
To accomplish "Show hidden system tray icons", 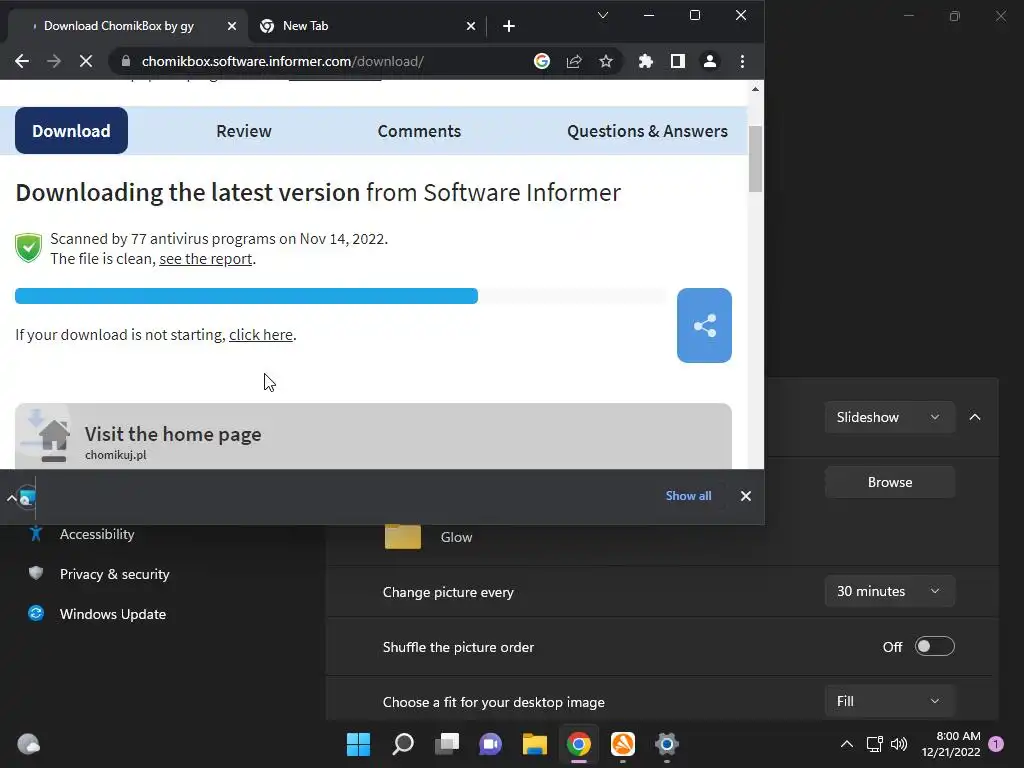I will [846, 744].
